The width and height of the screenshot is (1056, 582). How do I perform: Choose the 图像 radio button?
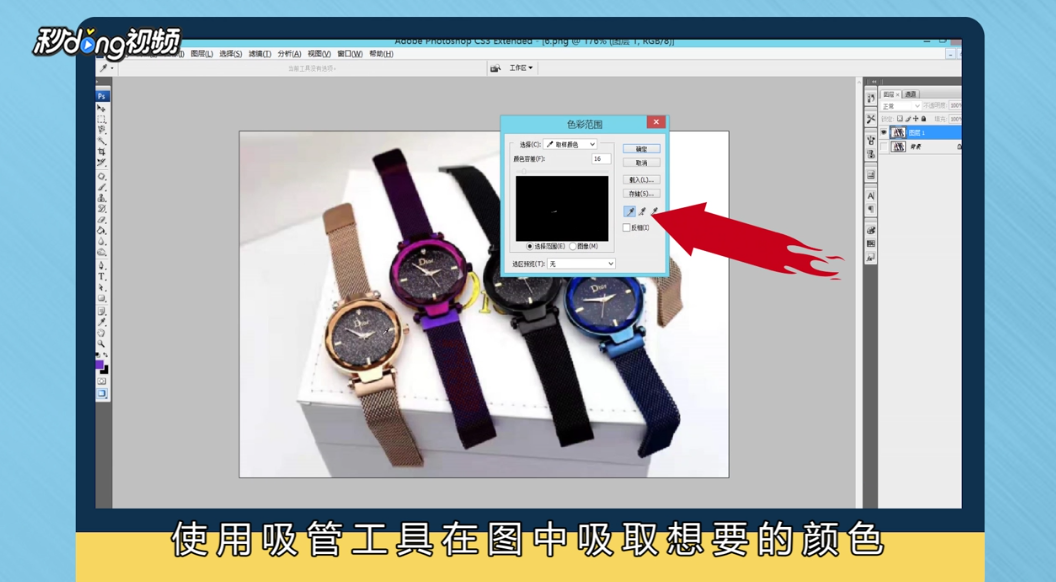point(572,247)
